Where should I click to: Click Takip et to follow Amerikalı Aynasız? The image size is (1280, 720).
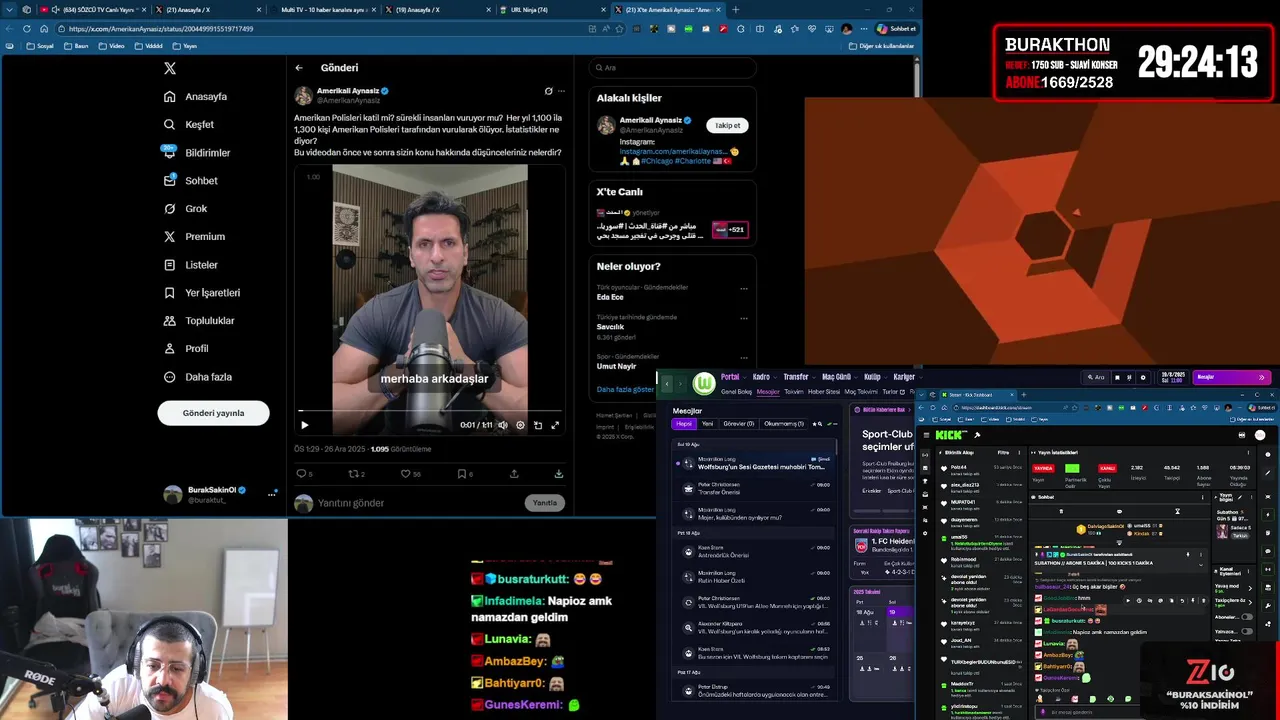727,125
